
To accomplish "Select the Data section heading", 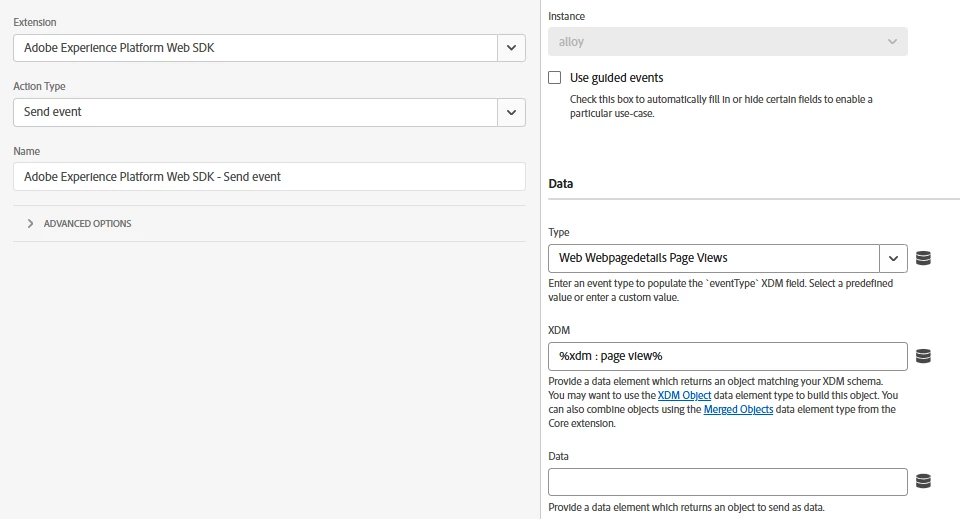I will pos(561,184).
